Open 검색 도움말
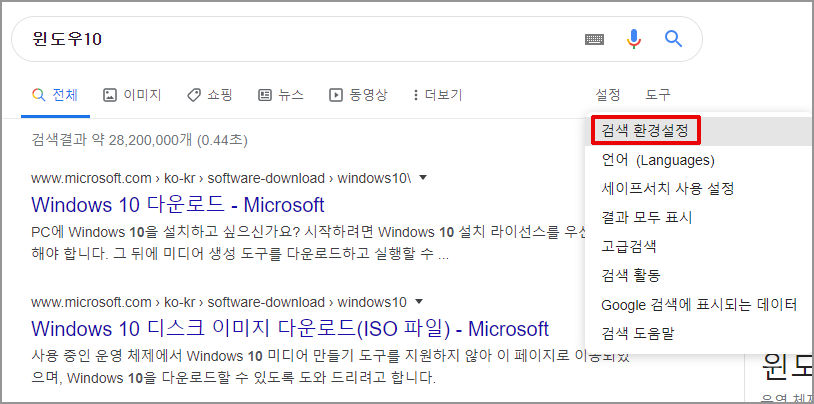This screenshot has width=814, height=404. coord(699,333)
